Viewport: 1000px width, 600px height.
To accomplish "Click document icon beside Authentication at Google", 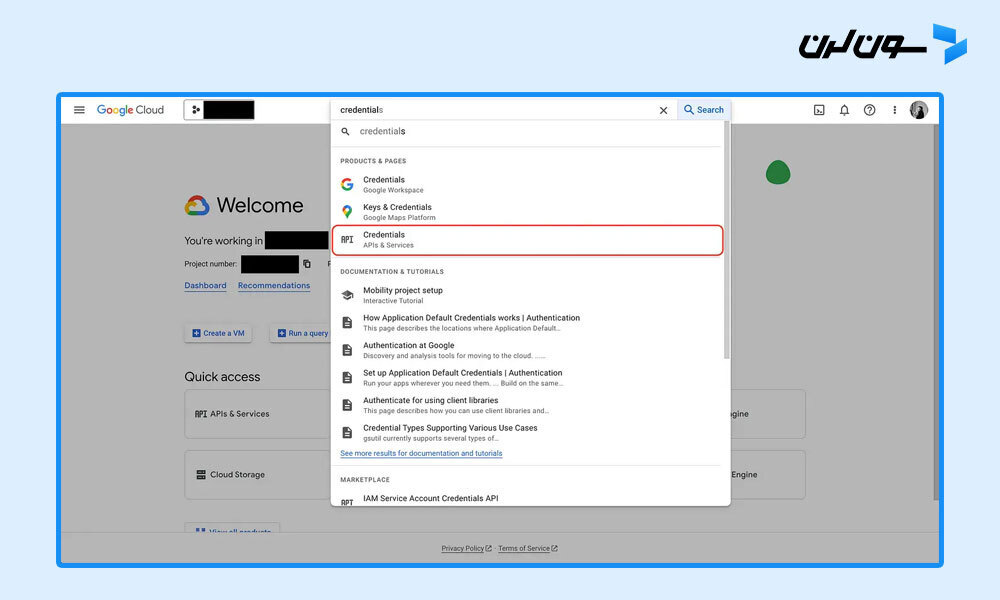I will [x=347, y=350].
